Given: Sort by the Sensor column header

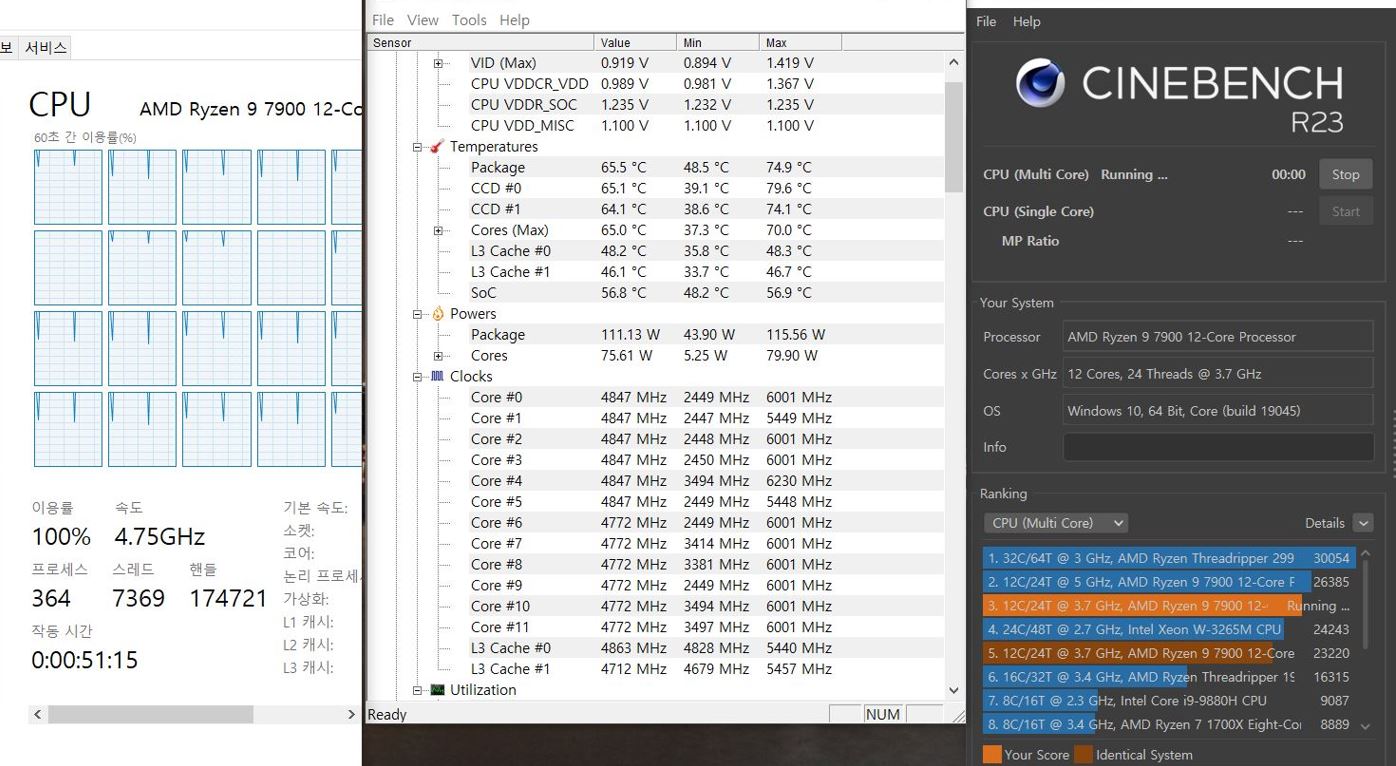Looking at the screenshot, I should 481,43.
